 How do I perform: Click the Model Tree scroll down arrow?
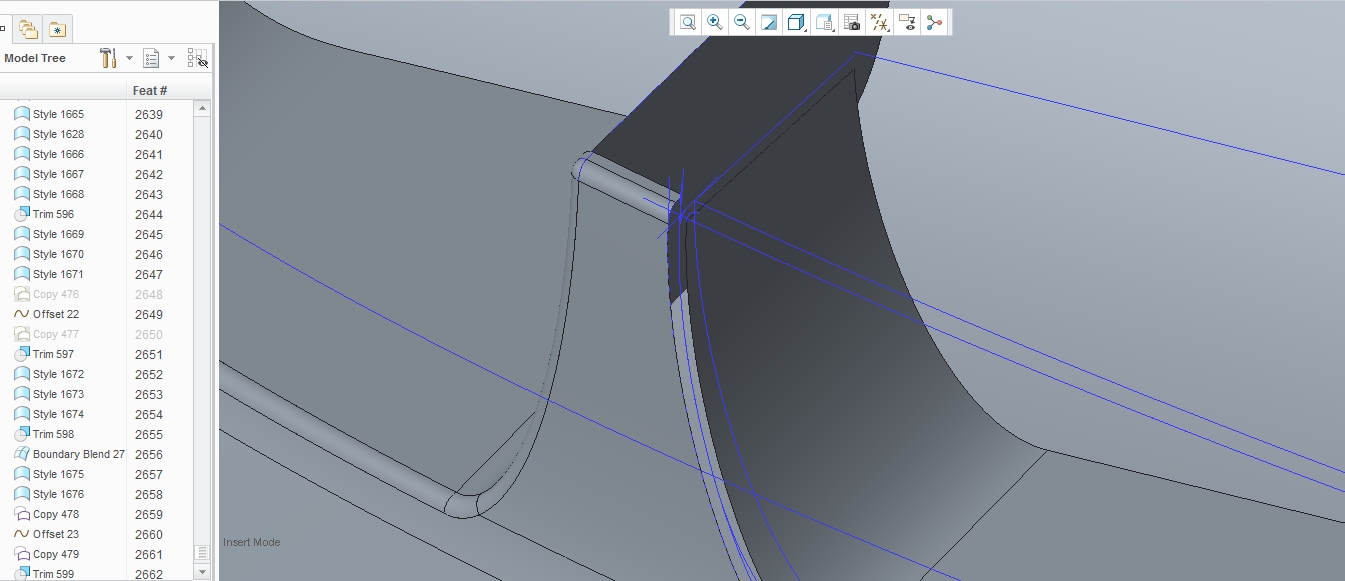(202, 572)
